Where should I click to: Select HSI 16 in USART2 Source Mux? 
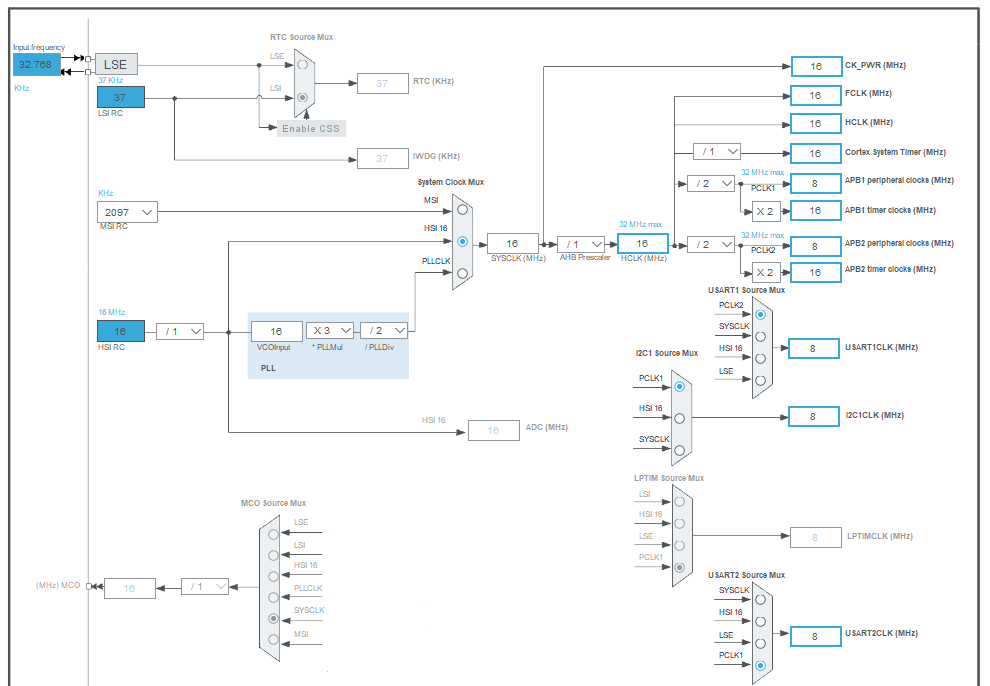(x=761, y=622)
